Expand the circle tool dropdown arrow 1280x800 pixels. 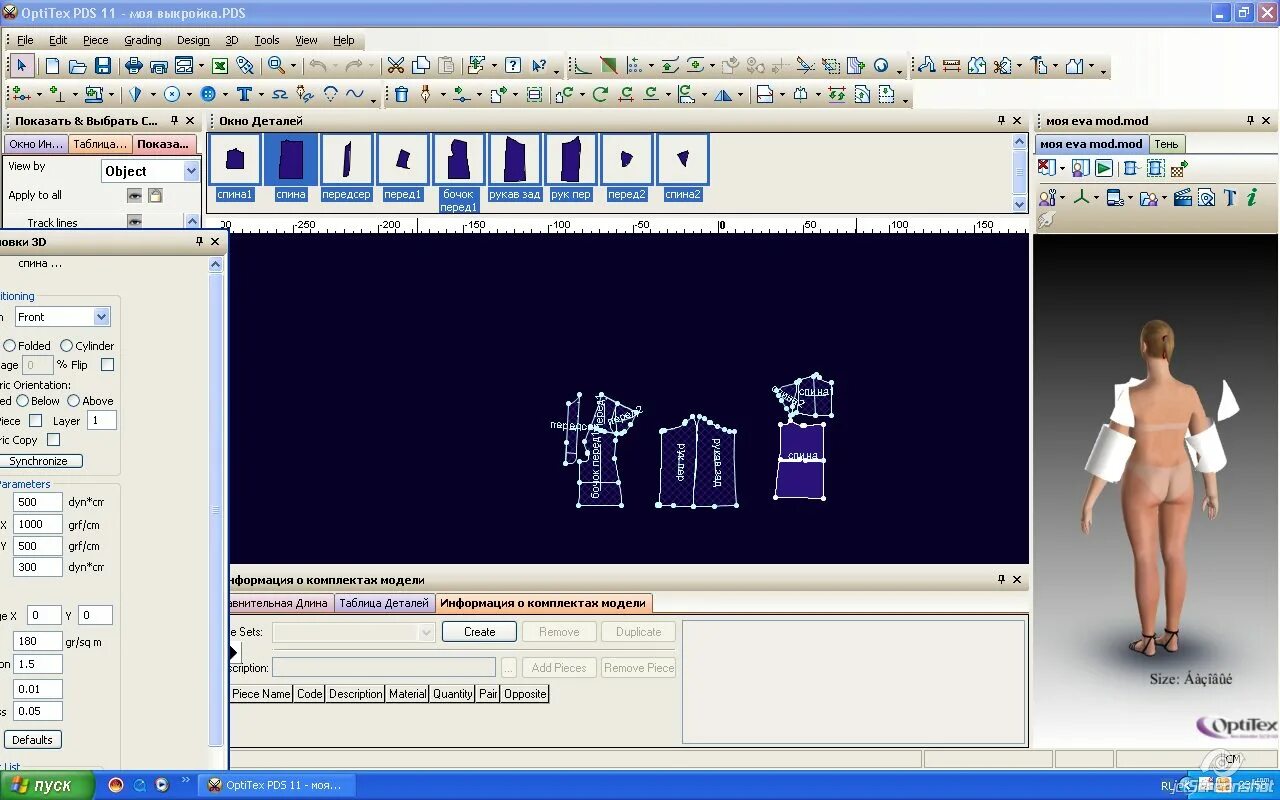[189, 94]
